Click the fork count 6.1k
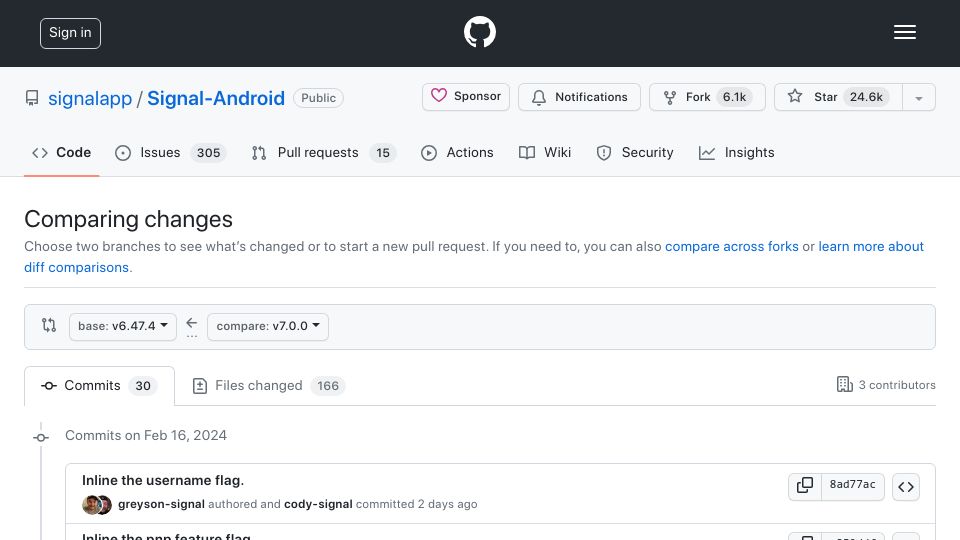Screen dimensions: 960x540 pos(734,97)
